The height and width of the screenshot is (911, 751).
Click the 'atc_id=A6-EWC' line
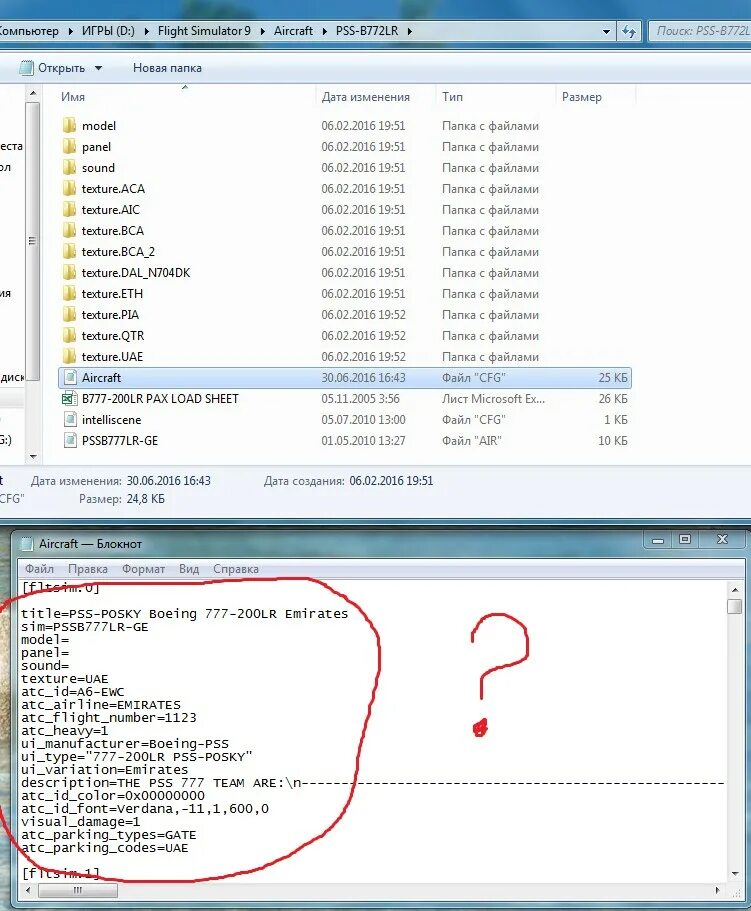pos(73,692)
